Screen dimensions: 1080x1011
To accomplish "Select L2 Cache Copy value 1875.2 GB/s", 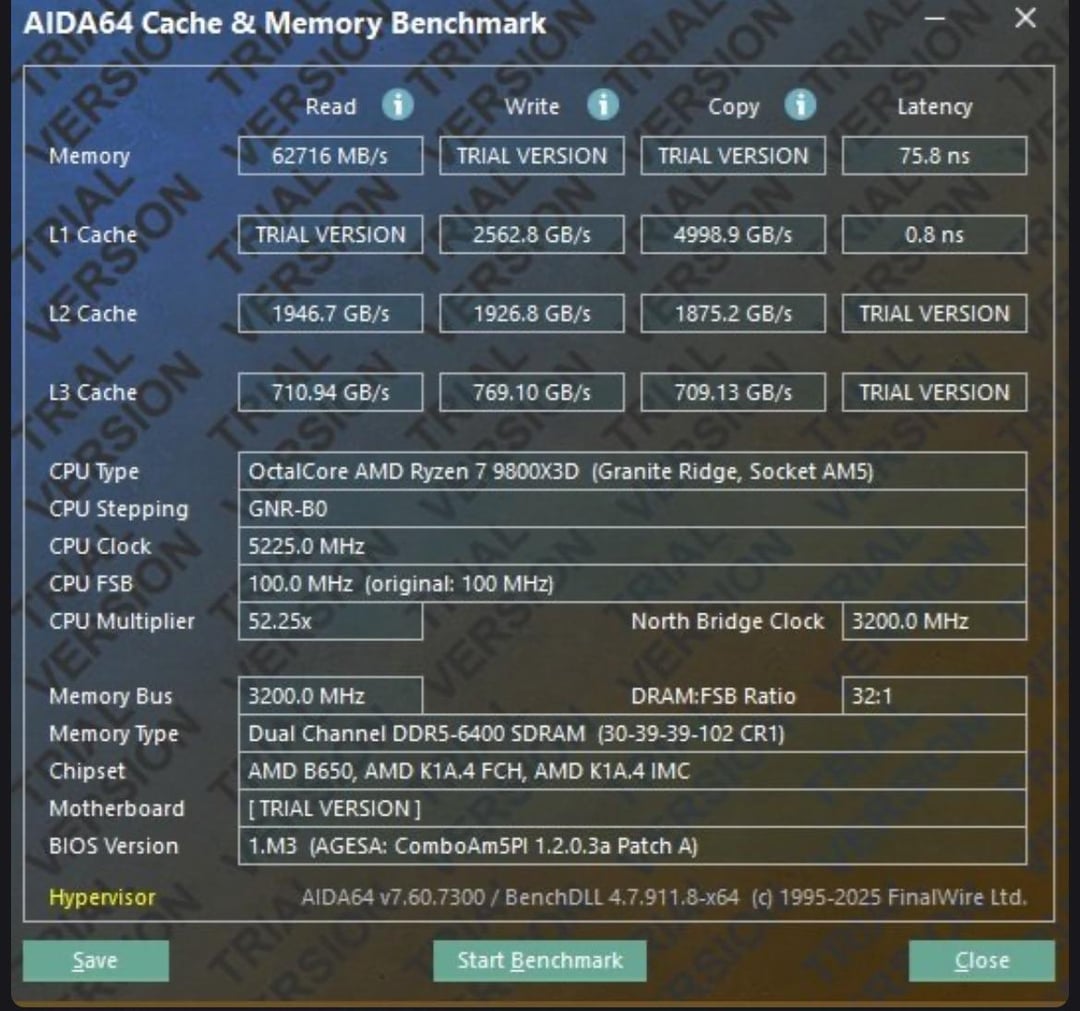I will tap(733, 313).
